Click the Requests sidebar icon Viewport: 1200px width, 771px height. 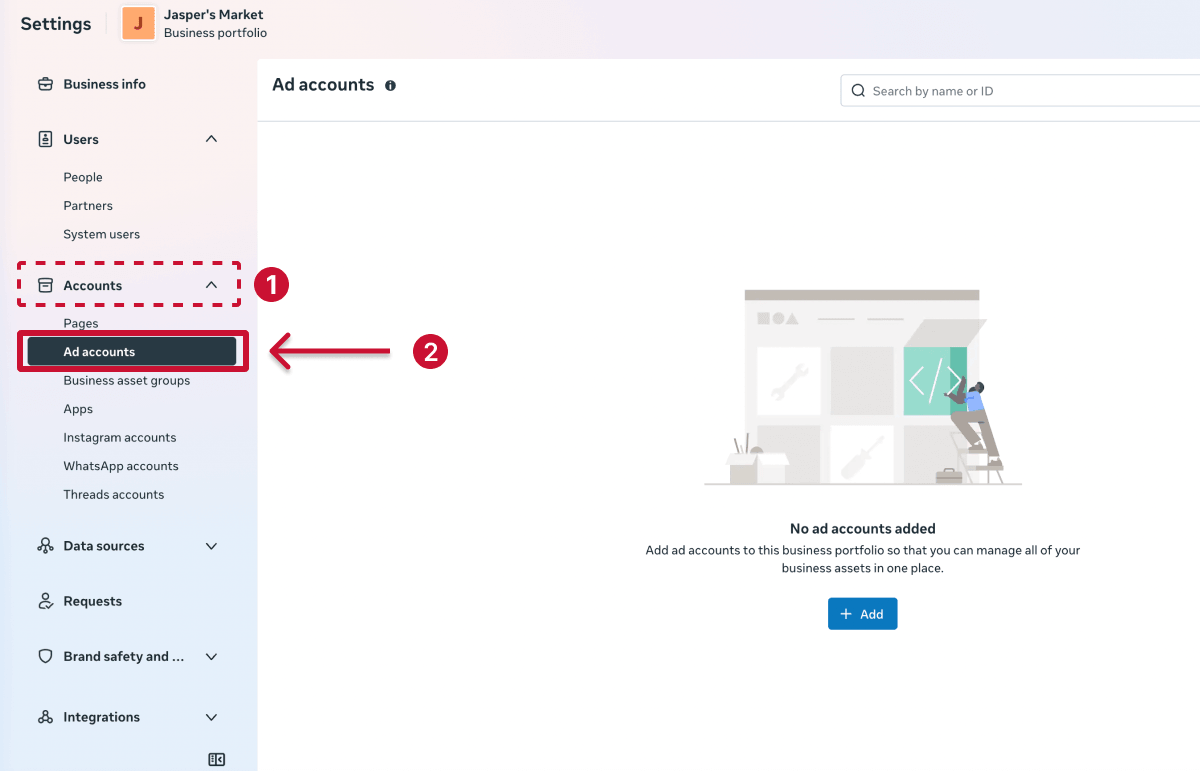(x=45, y=601)
